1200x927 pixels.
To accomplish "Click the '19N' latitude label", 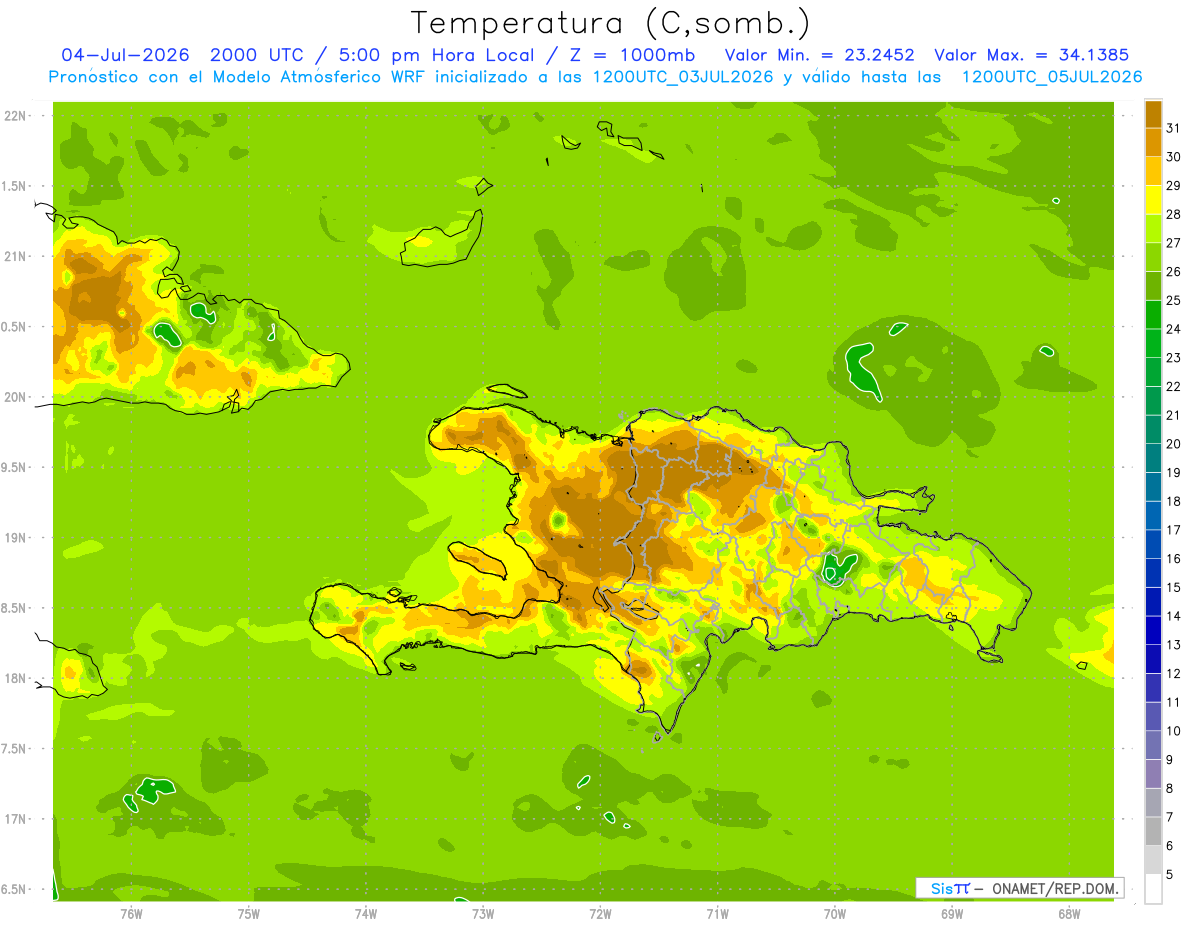I will (x=14, y=537).
